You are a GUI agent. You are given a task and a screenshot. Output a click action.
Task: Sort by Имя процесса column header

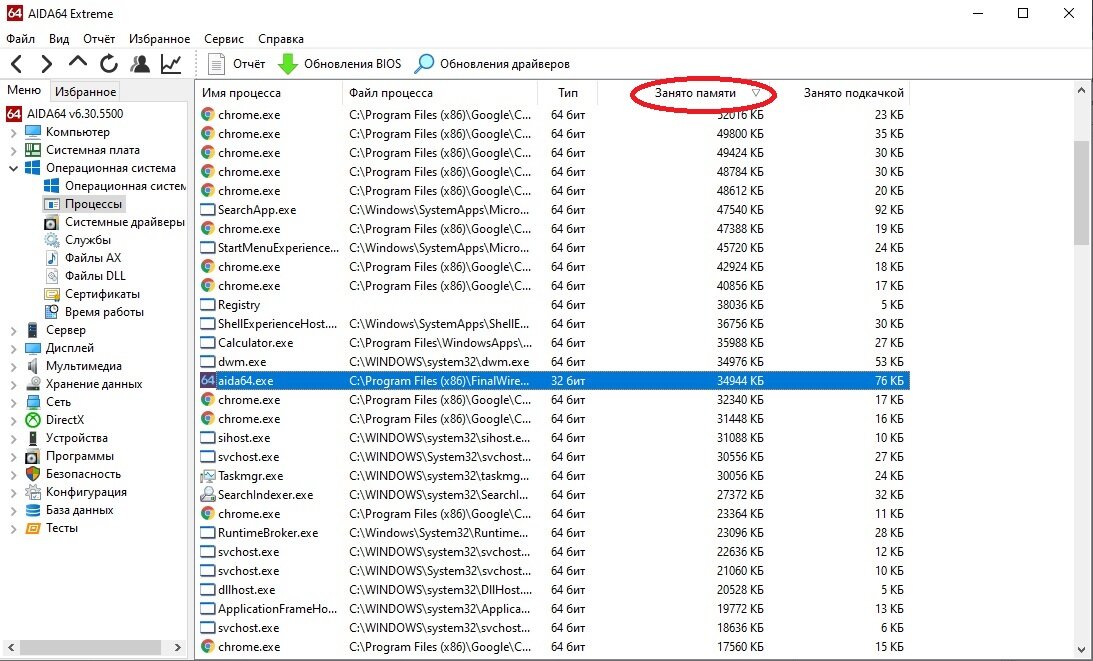268,93
